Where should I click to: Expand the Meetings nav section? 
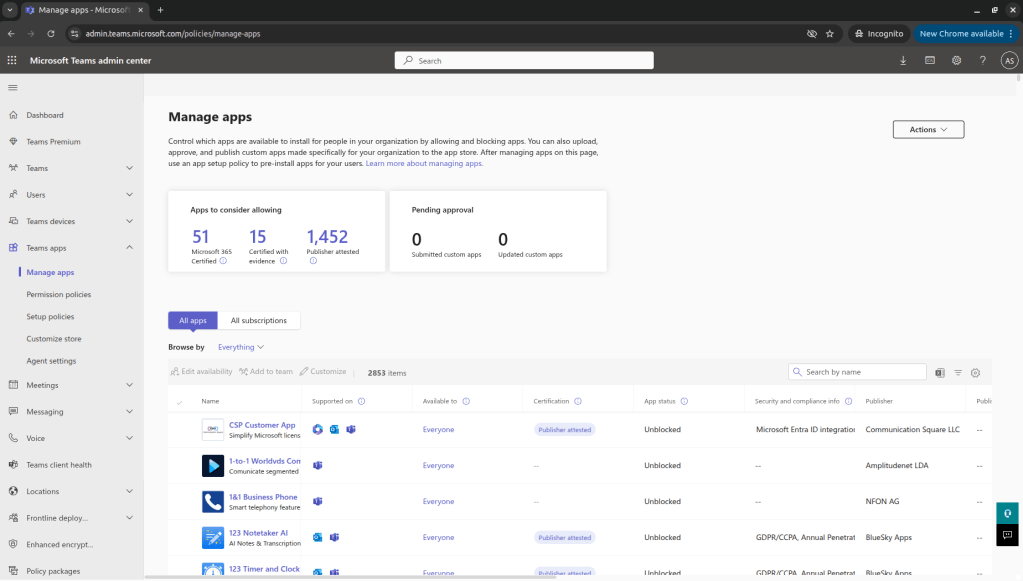coord(129,385)
